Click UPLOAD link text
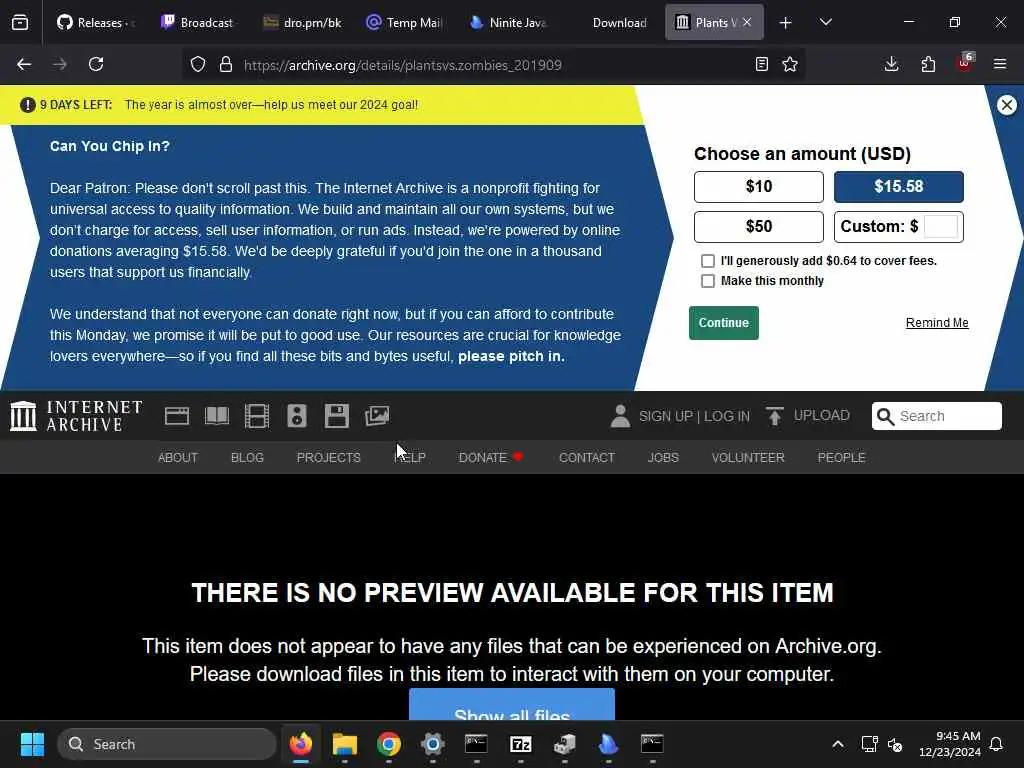The height and width of the screenshot is (768, 1024). [822, 415]
